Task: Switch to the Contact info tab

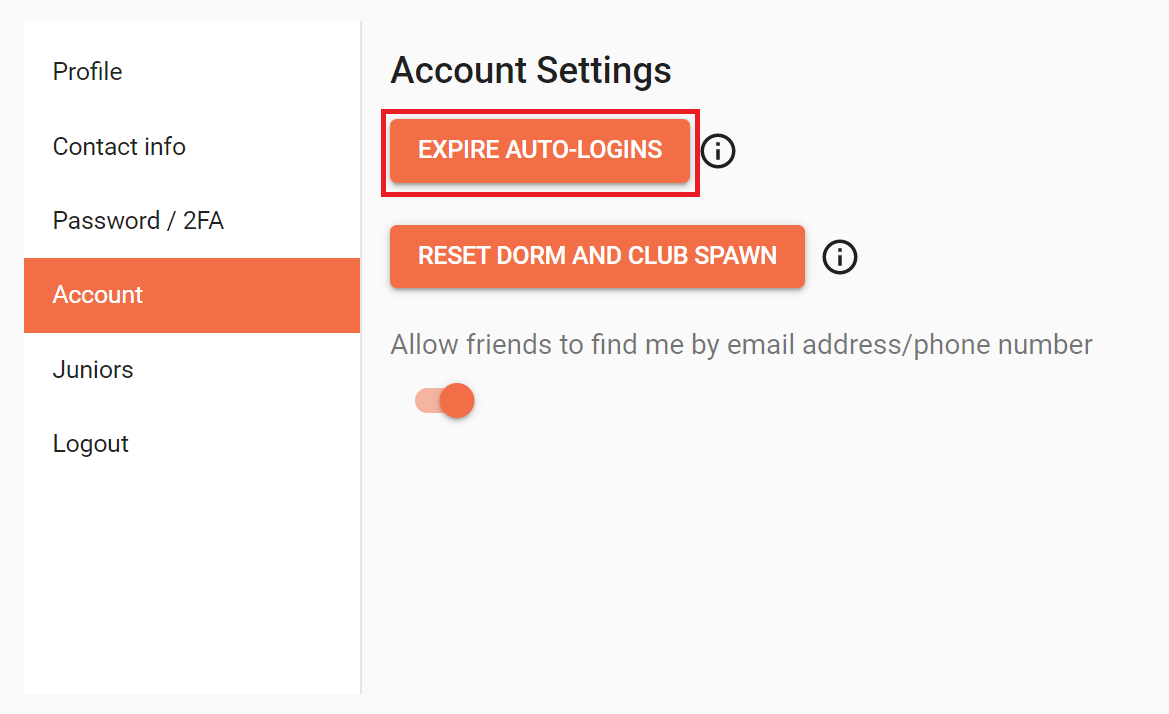Action: pos(119,147)
